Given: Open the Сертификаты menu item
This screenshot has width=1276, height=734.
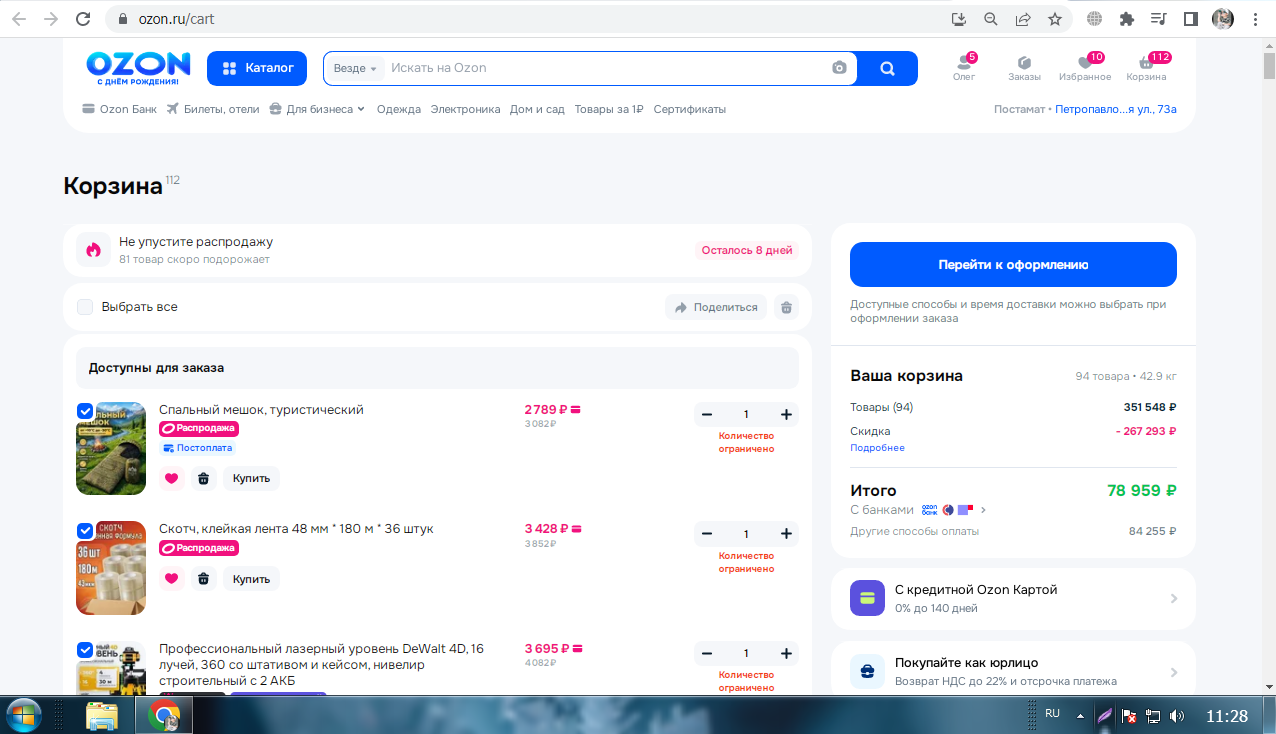Looking at the screenshot, I should pyautogui.click(x=690, y=109).
